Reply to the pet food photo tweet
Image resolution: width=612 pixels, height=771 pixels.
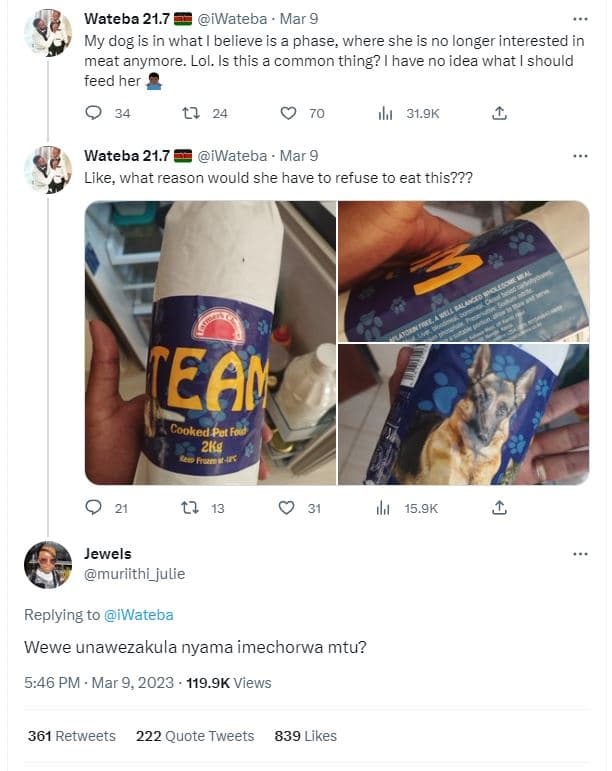pos(94,508)
